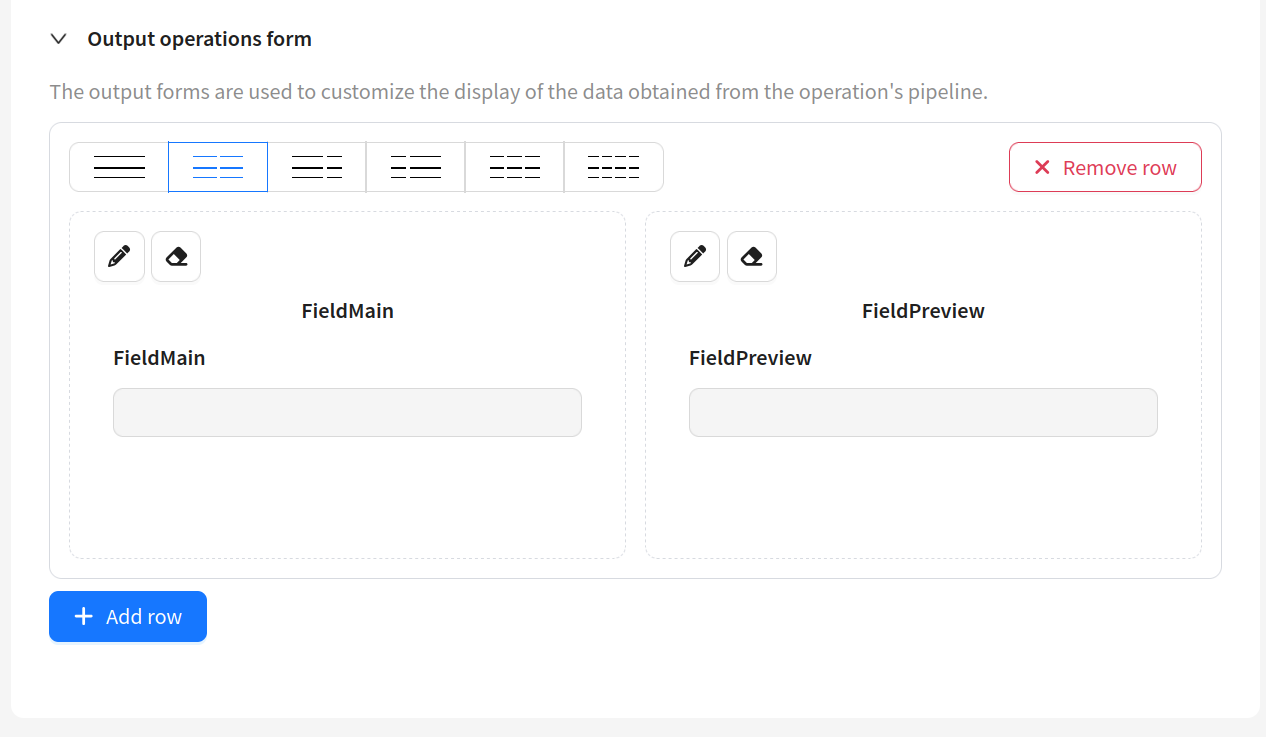Focus the FieldMain input box
Screen dimensions: 1266x737
coord(347,412)
